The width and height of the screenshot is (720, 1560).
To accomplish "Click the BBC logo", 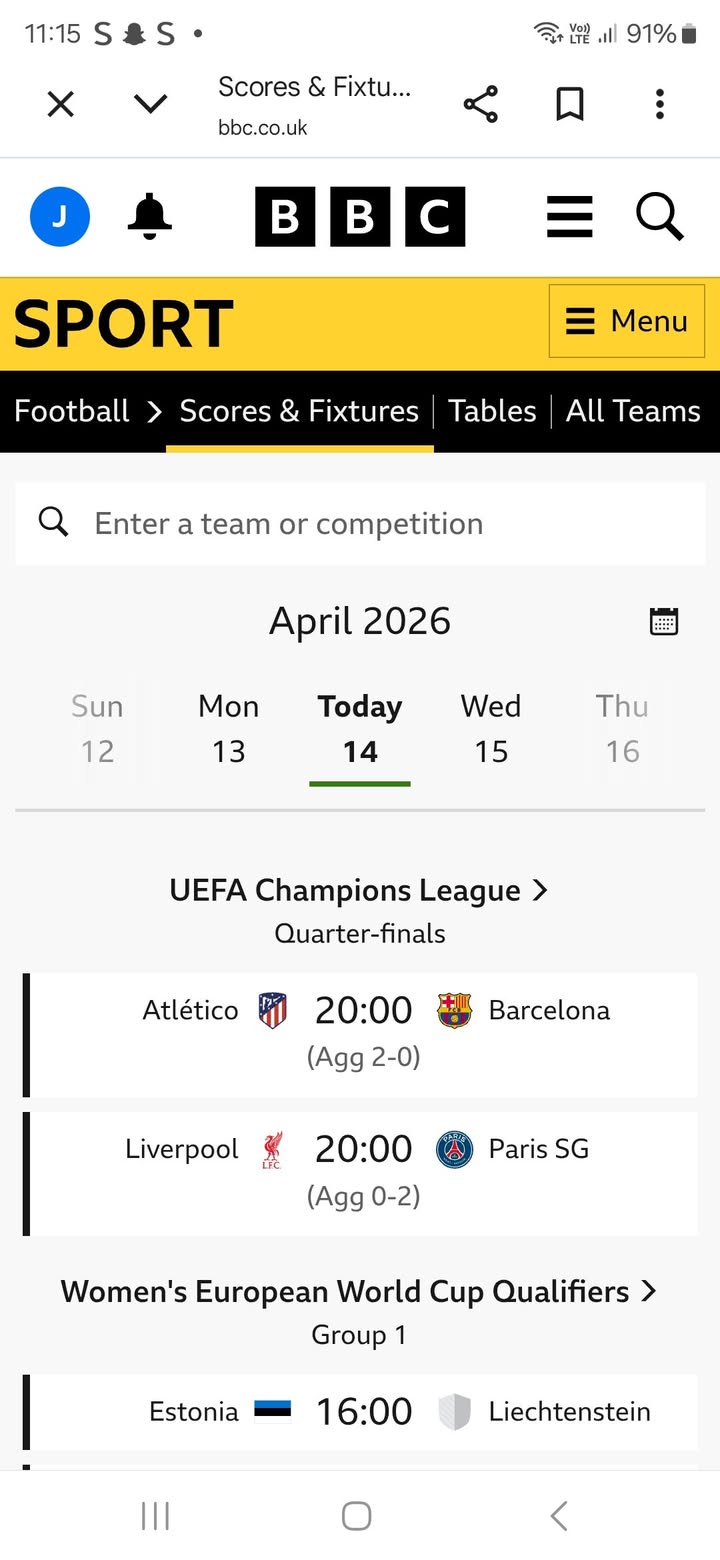I will click(x=360, y=216).
